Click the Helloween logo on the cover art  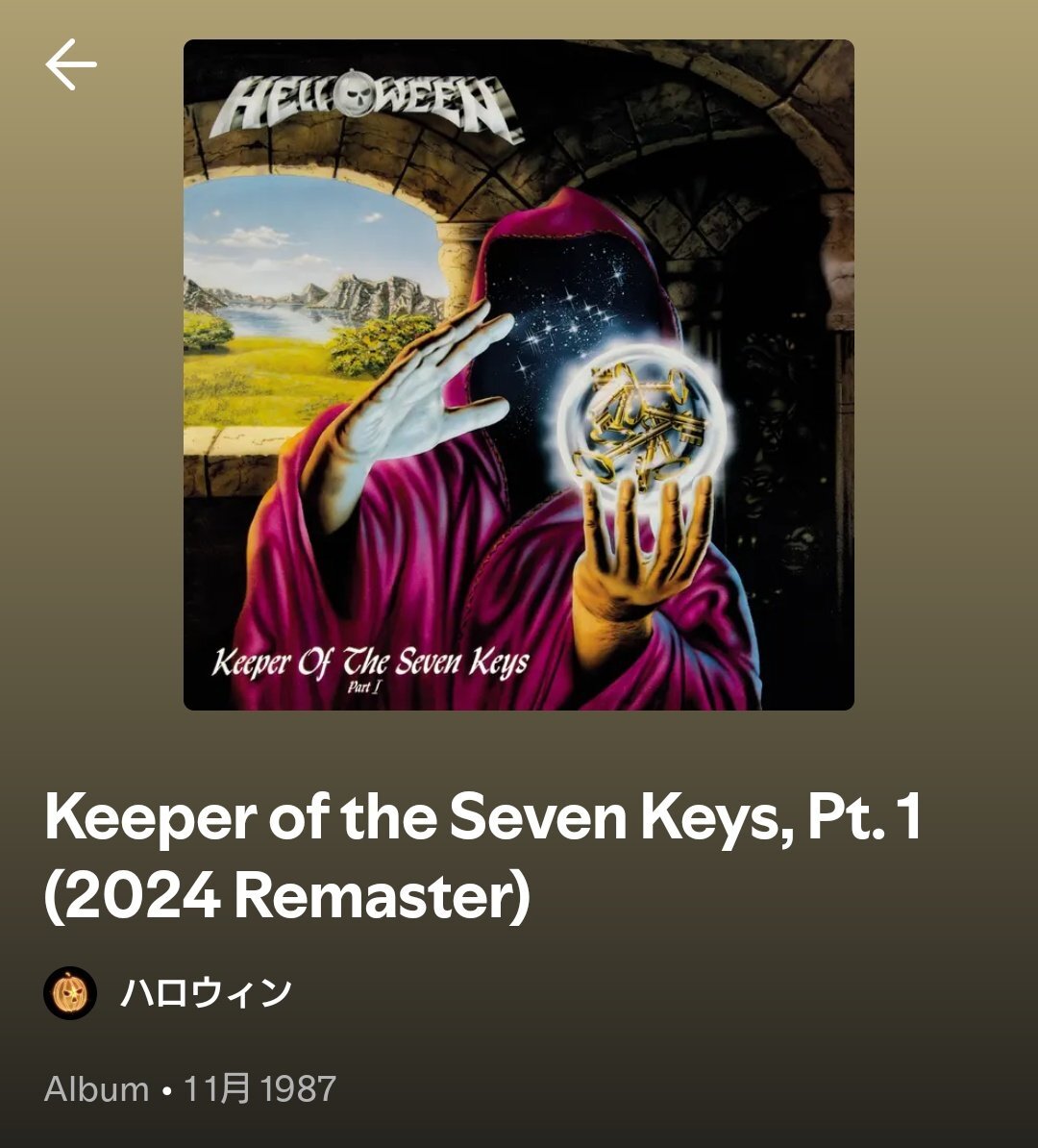point(366,106)
